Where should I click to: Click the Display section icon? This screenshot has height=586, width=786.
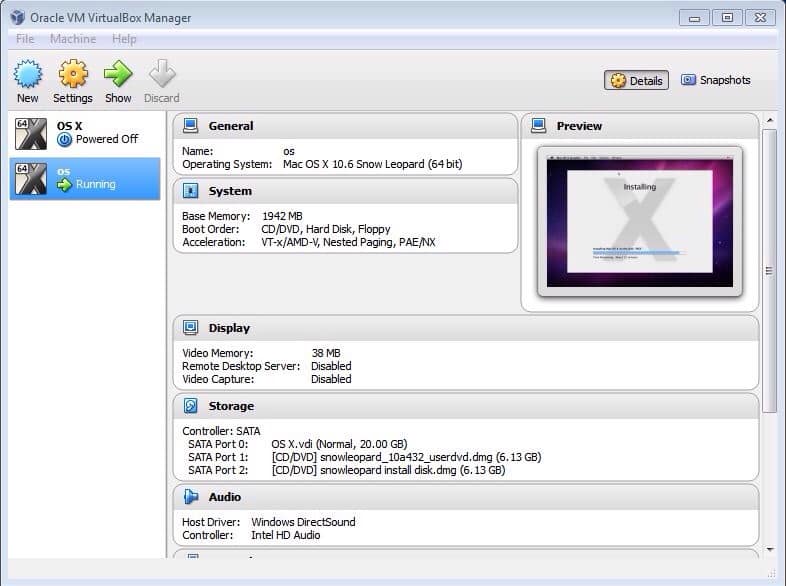point(190,328)
